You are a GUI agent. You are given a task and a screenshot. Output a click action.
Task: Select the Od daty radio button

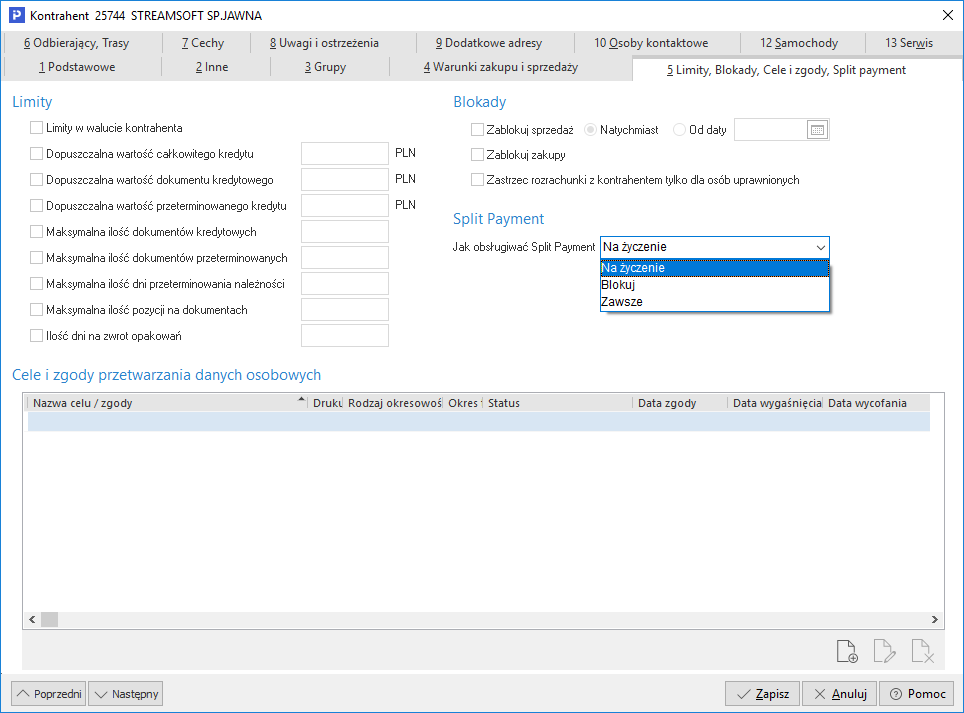(x=679, y=130)
